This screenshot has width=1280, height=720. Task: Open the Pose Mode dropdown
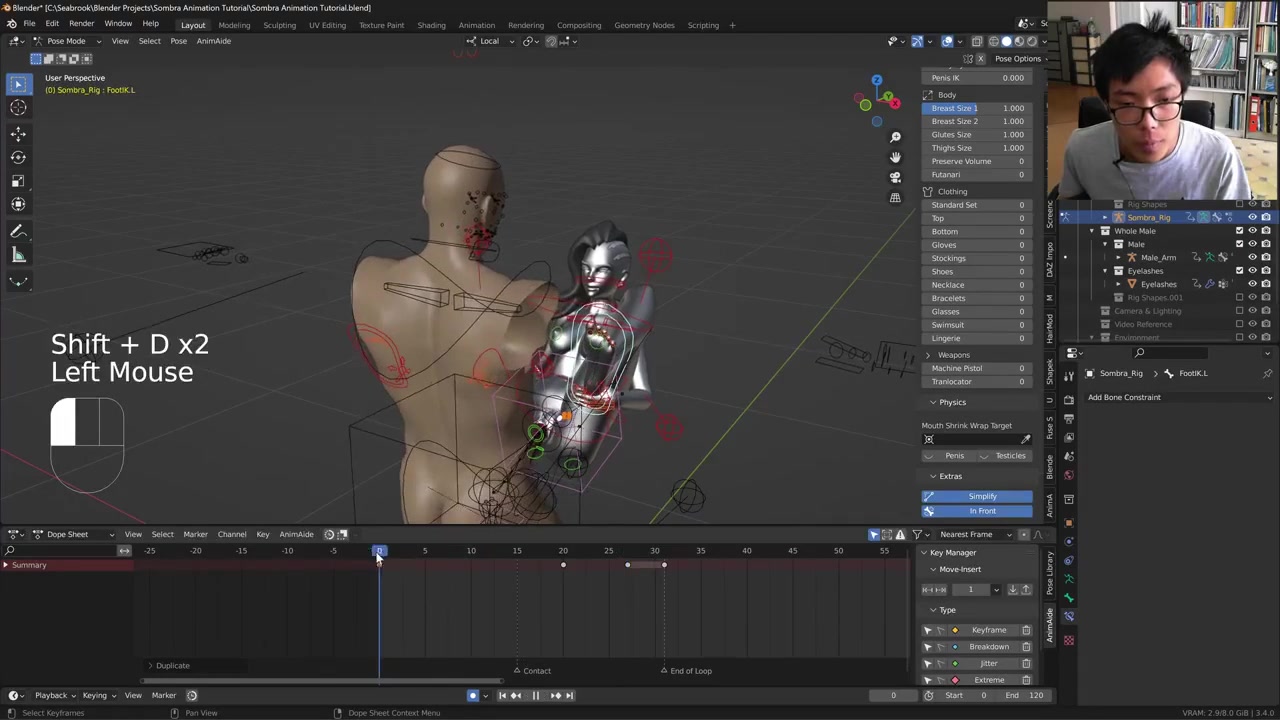(x=65, y=41)
